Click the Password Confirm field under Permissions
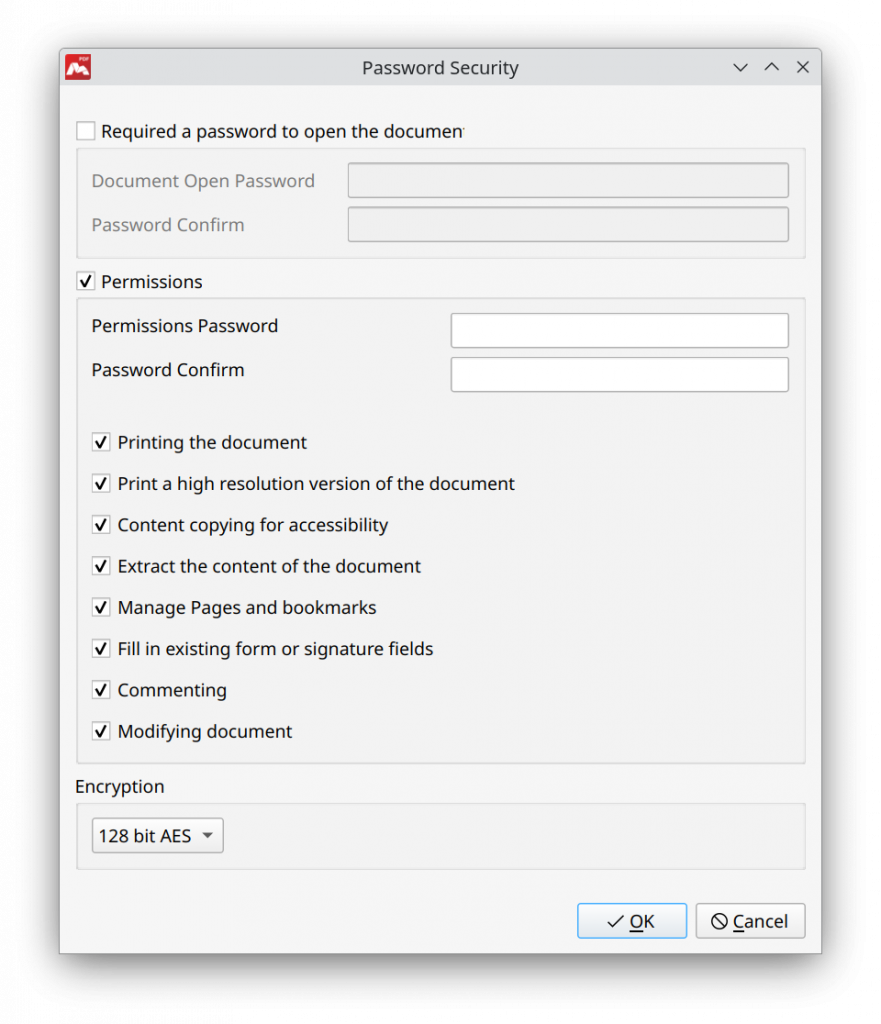 coord(619,374)
